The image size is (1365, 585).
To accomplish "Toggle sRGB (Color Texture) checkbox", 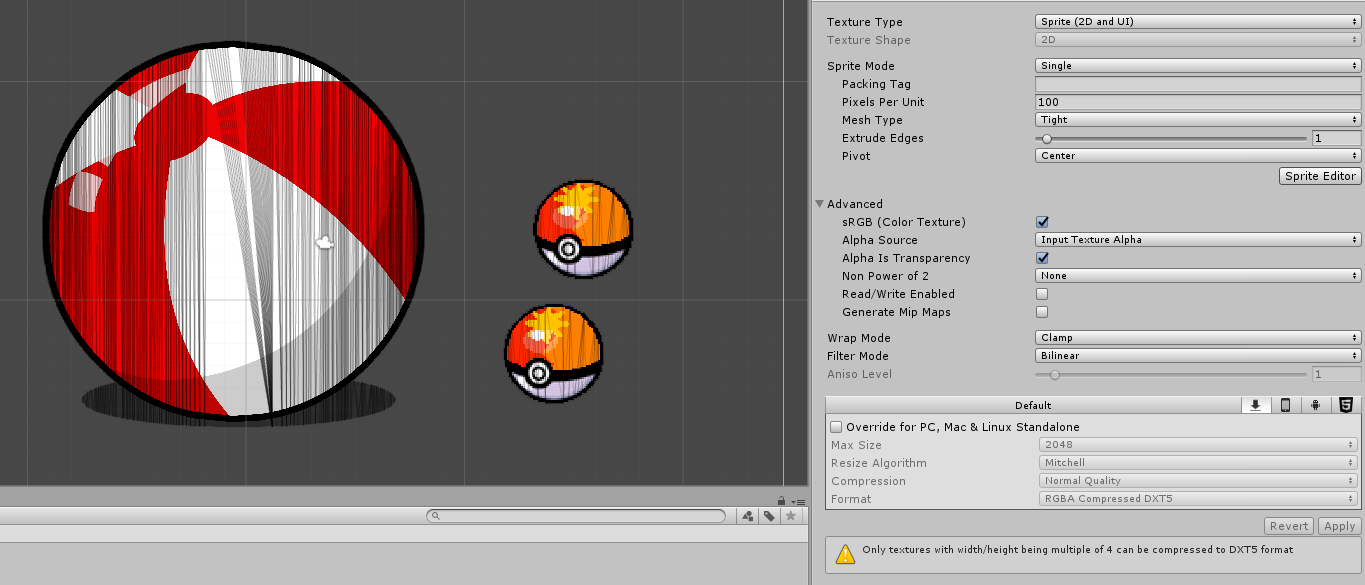I will coord(1042,222).
